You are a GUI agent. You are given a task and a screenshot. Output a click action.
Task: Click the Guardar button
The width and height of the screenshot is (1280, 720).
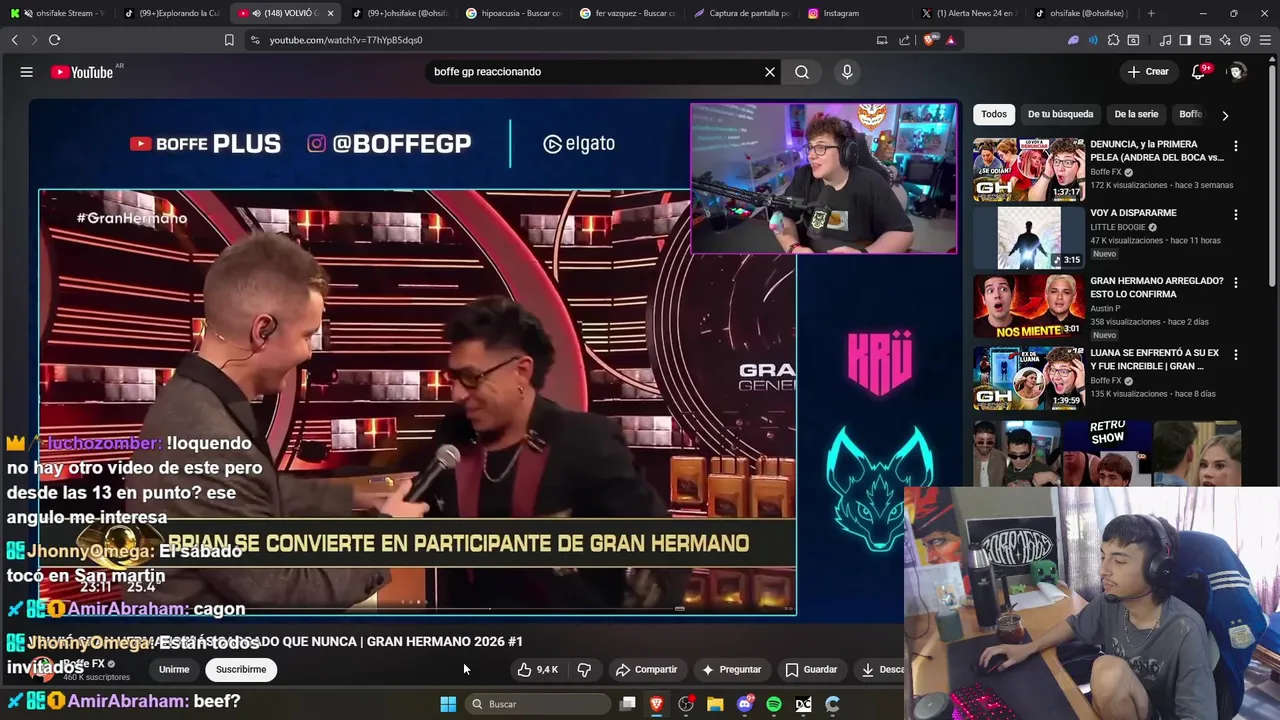click(811, 669)
